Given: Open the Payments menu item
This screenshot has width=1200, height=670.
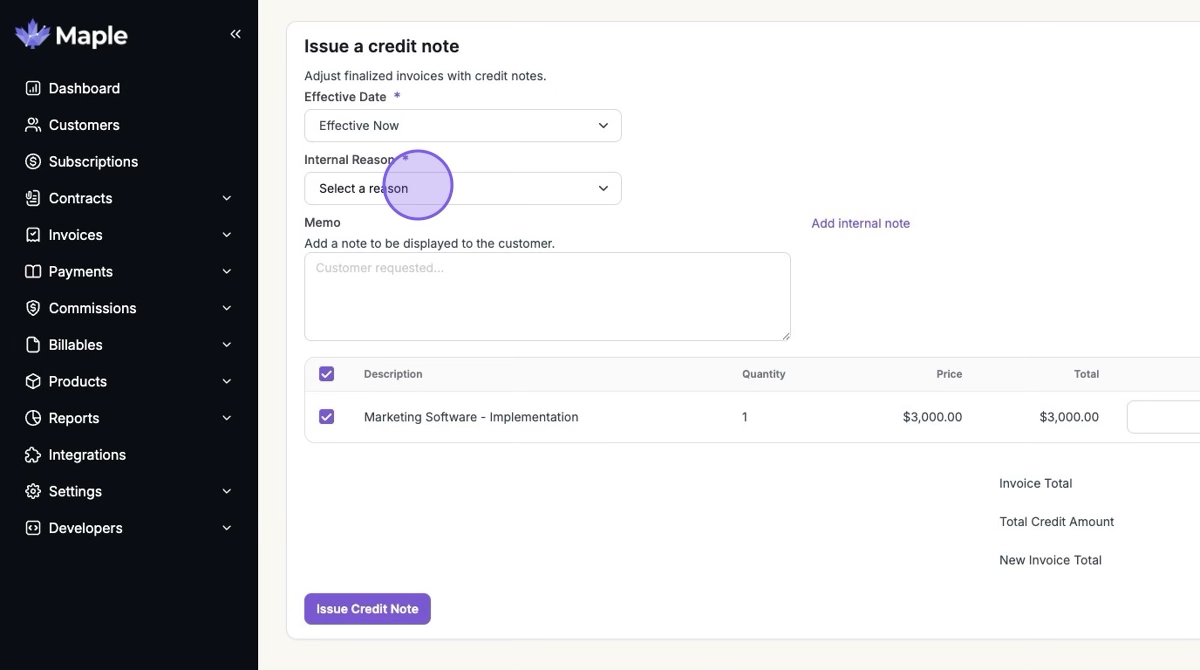Looking at the screenshot, I should click(80, 272).
